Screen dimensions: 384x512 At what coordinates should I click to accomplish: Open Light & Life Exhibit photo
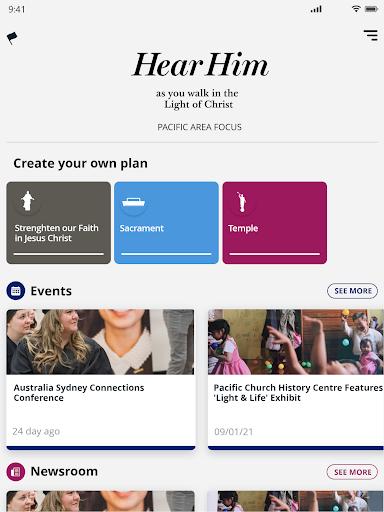coord(296,342)
